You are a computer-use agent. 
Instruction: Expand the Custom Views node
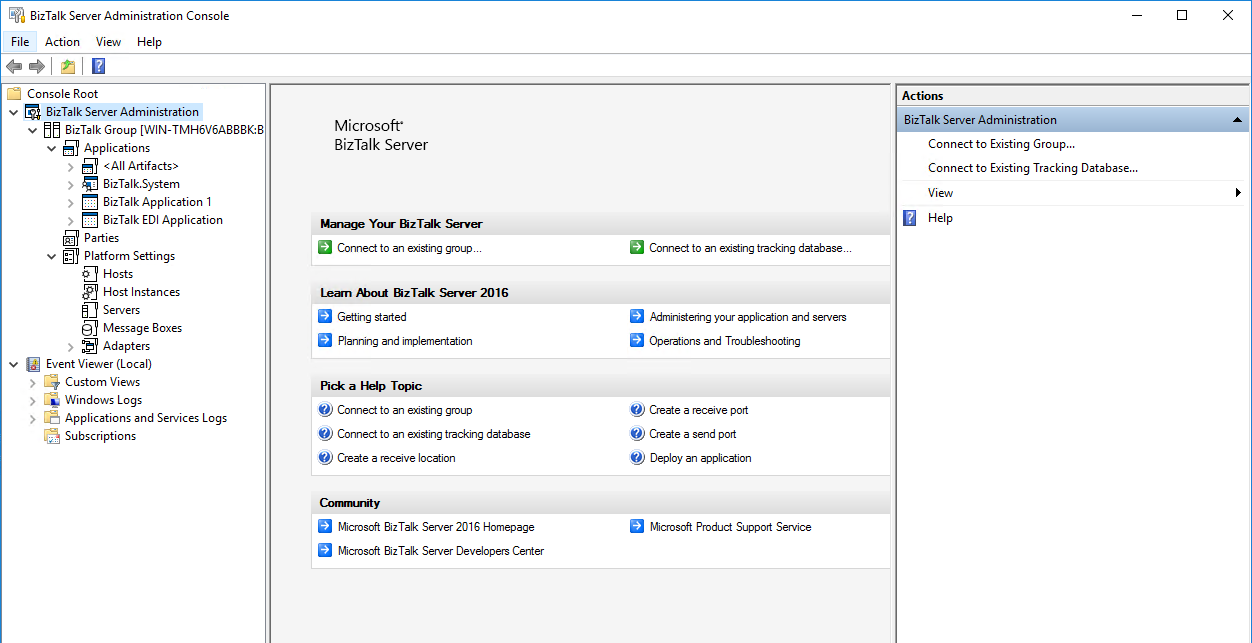(x=33, y=382)
